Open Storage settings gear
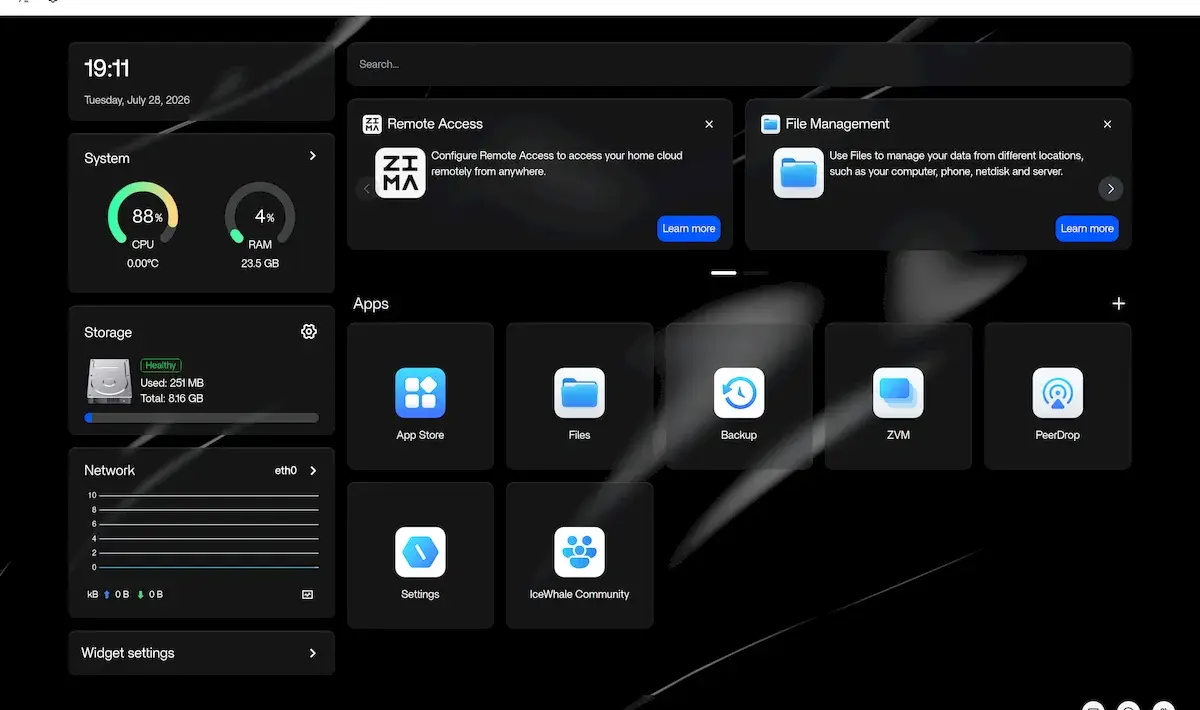1200x710 pixels. click(309, 332)
